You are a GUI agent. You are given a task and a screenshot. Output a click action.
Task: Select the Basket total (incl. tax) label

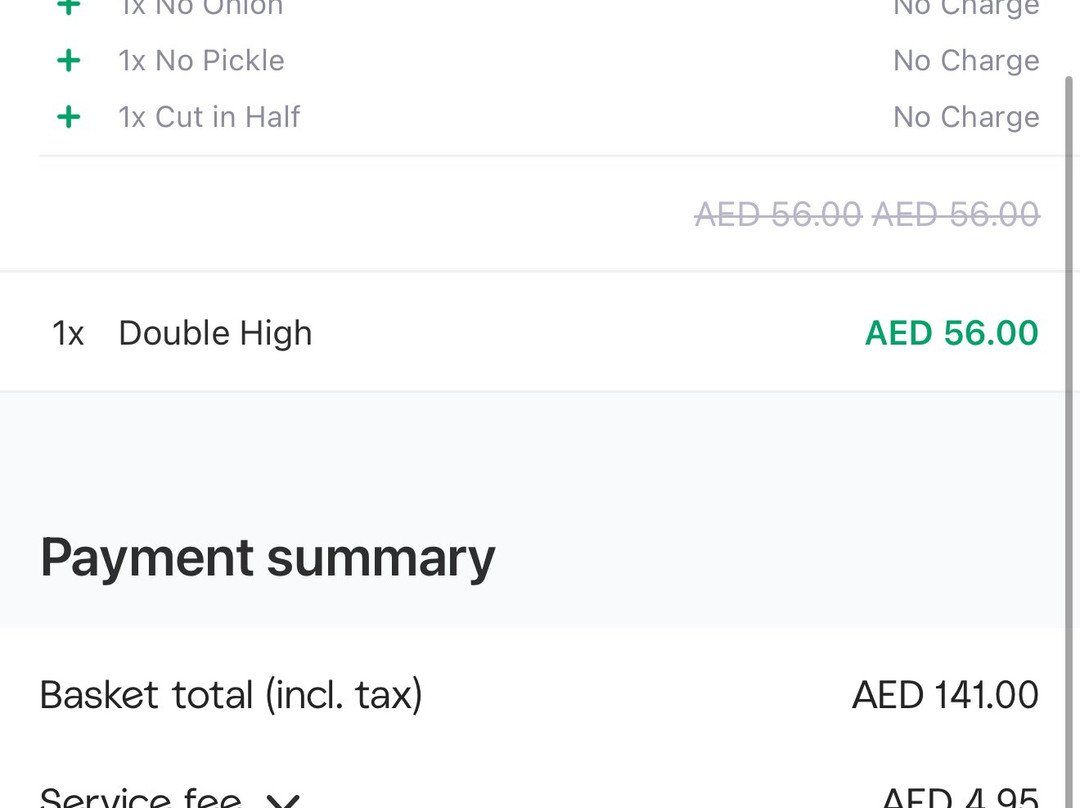click(231, 695)
